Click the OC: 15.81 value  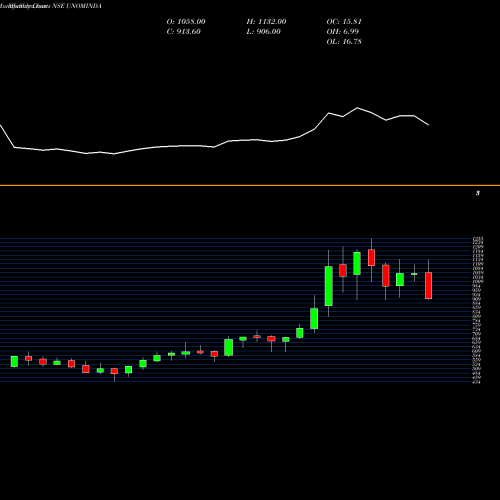click(344, 22)
